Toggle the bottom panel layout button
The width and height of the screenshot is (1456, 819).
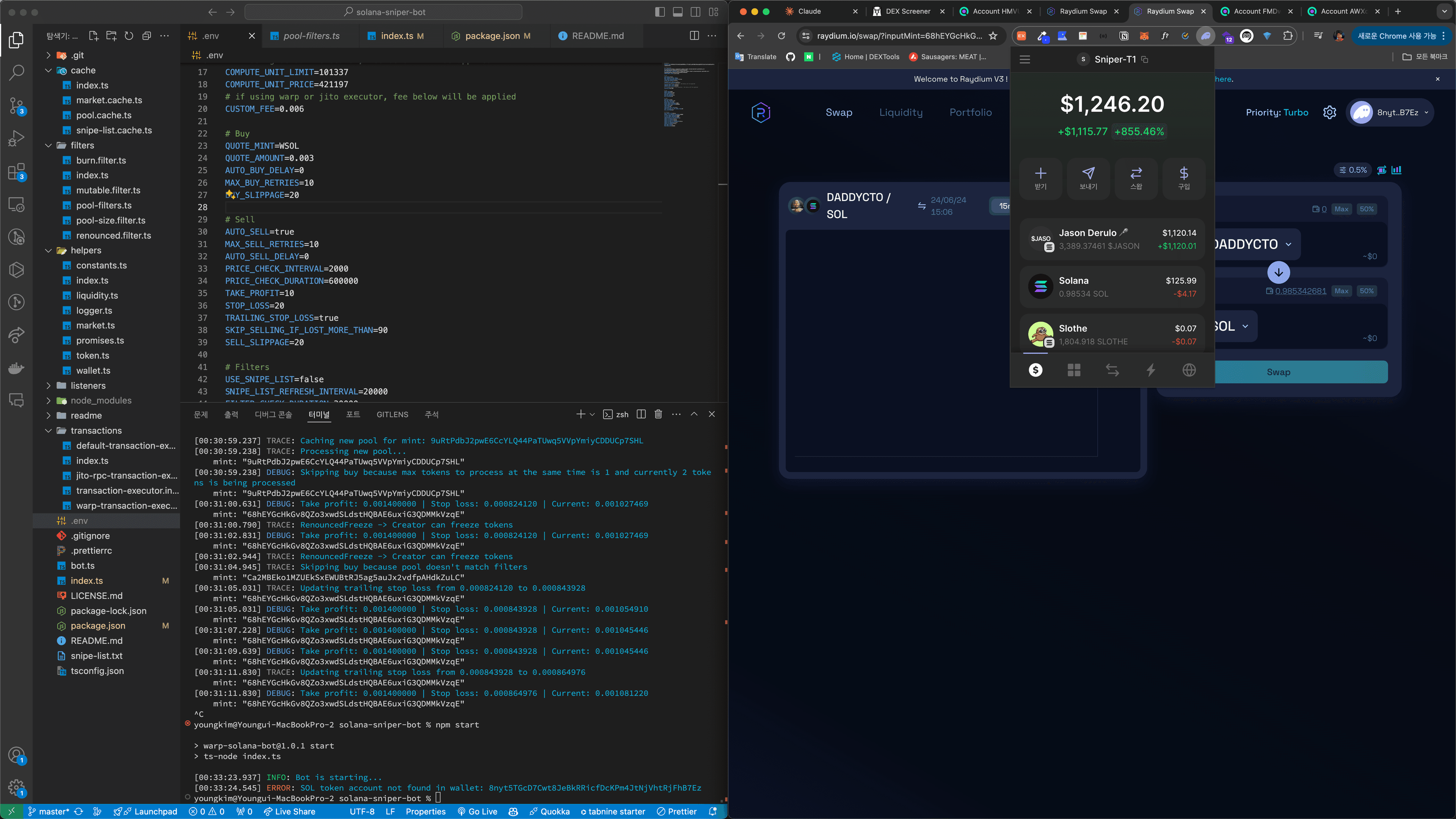pos(678,12)
